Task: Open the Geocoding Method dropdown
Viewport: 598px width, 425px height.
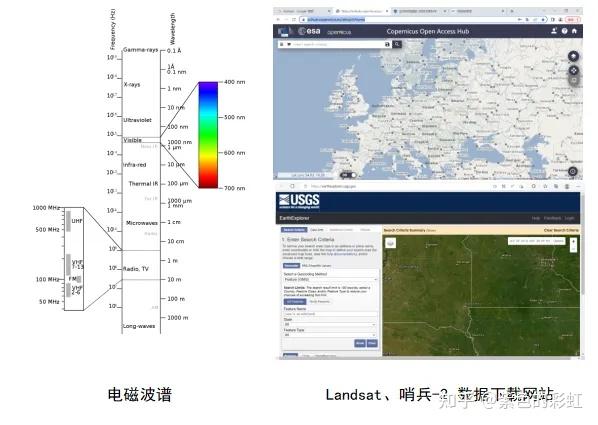Action: point(330,279)
